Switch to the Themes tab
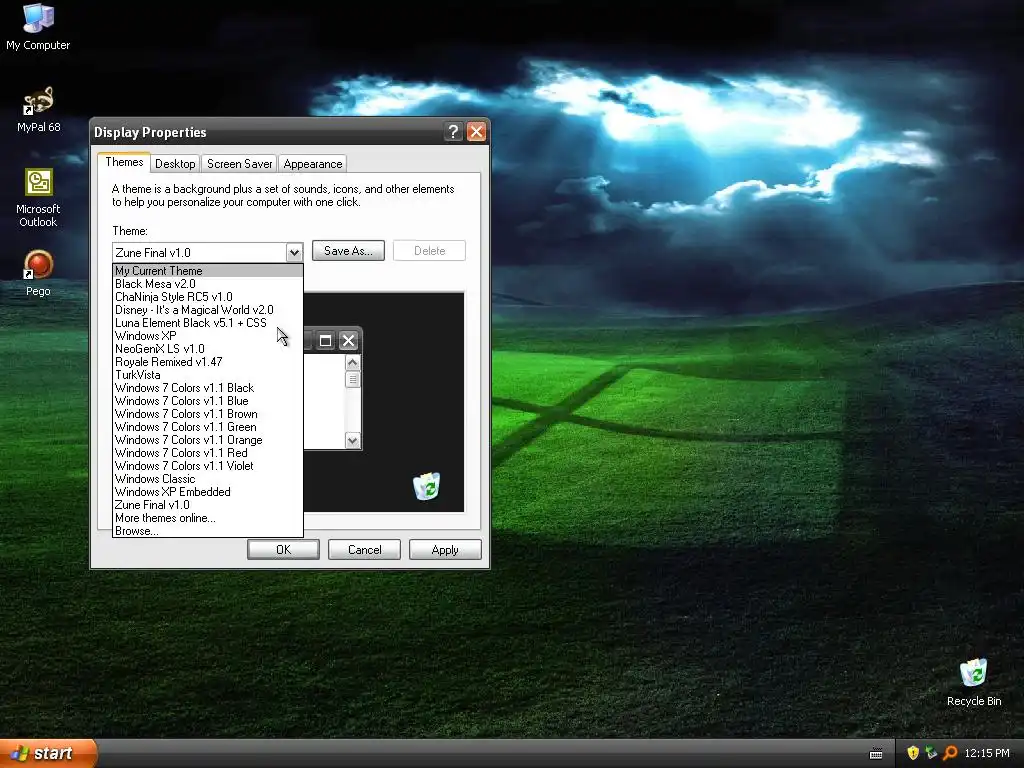The width and height of the screenshot is (1024, 768). [x=124, y=163]
